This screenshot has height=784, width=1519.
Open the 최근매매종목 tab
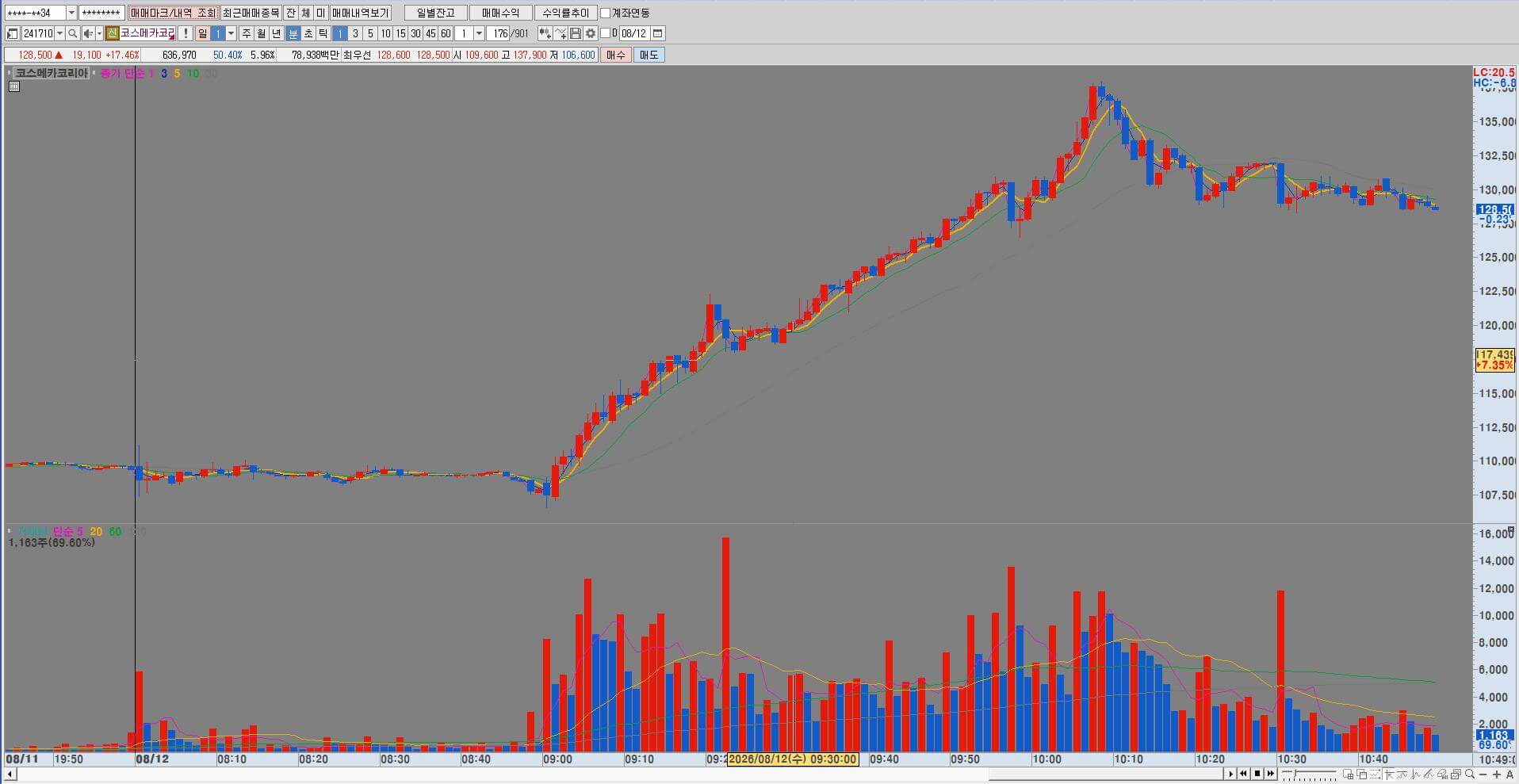251,13
